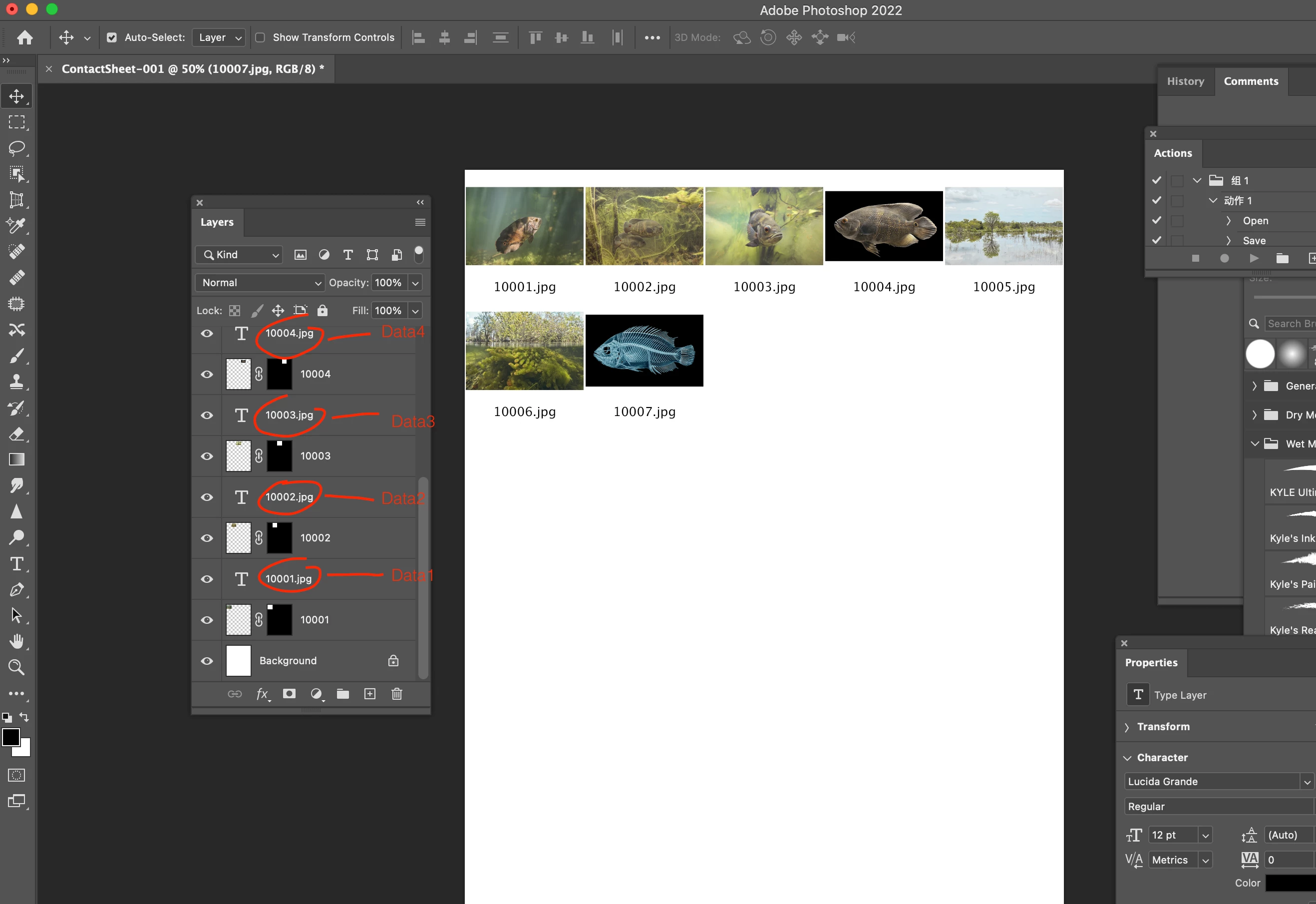The image size is (1316, 904).
Task: Select the Crop tool
Action: (x=16, y=200)
